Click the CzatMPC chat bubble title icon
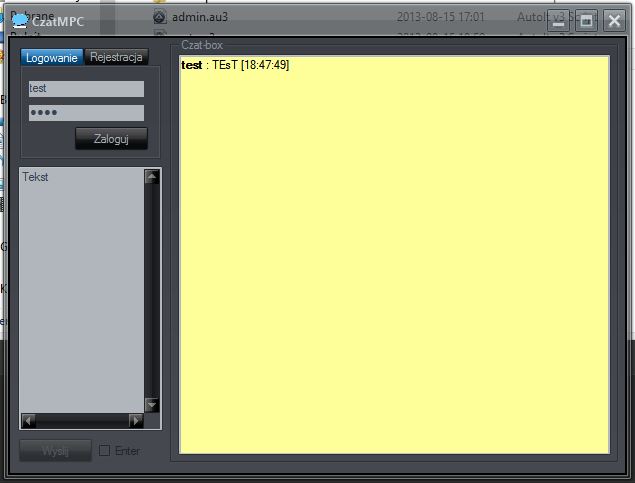The height and width of the screenshot is (483, 635). pos(19,20)
